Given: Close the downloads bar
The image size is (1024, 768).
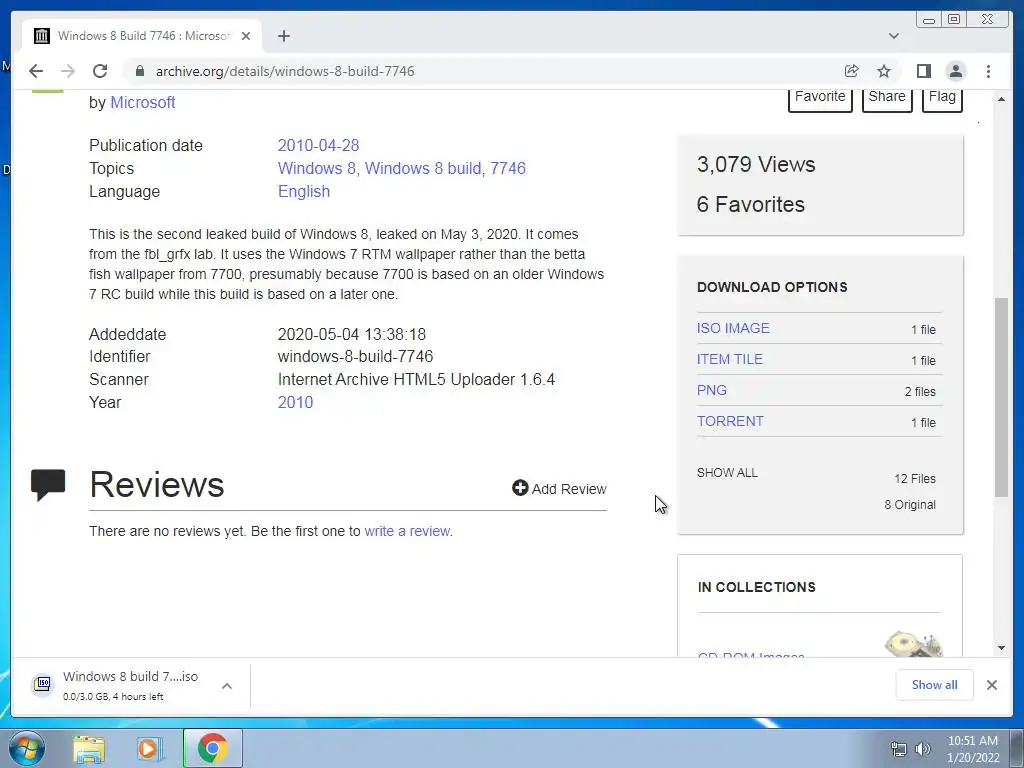Looking at the screenshot, I should [991, 684].
